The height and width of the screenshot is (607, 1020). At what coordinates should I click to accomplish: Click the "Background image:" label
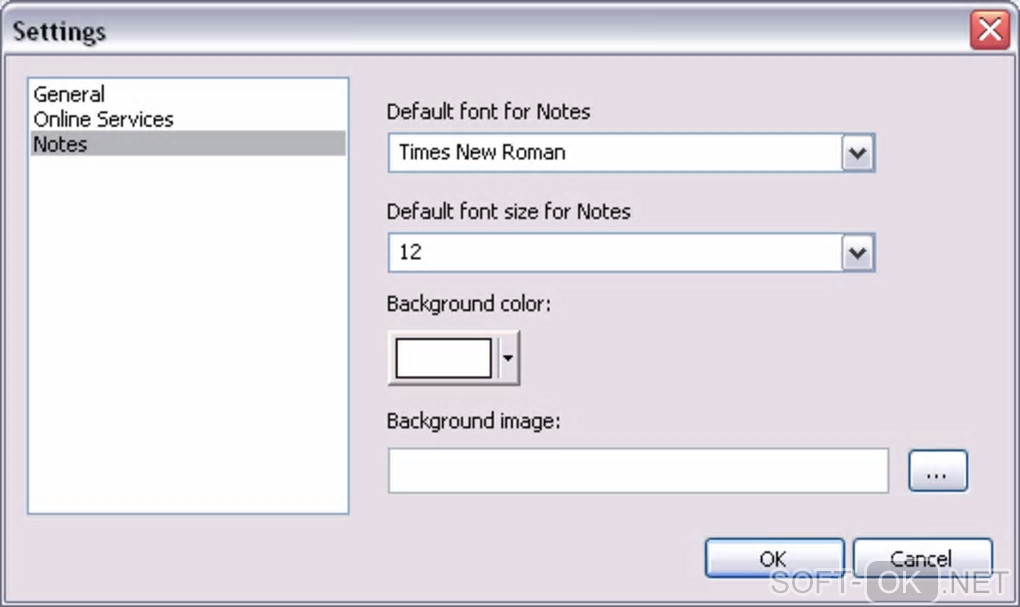coord(474,421)
